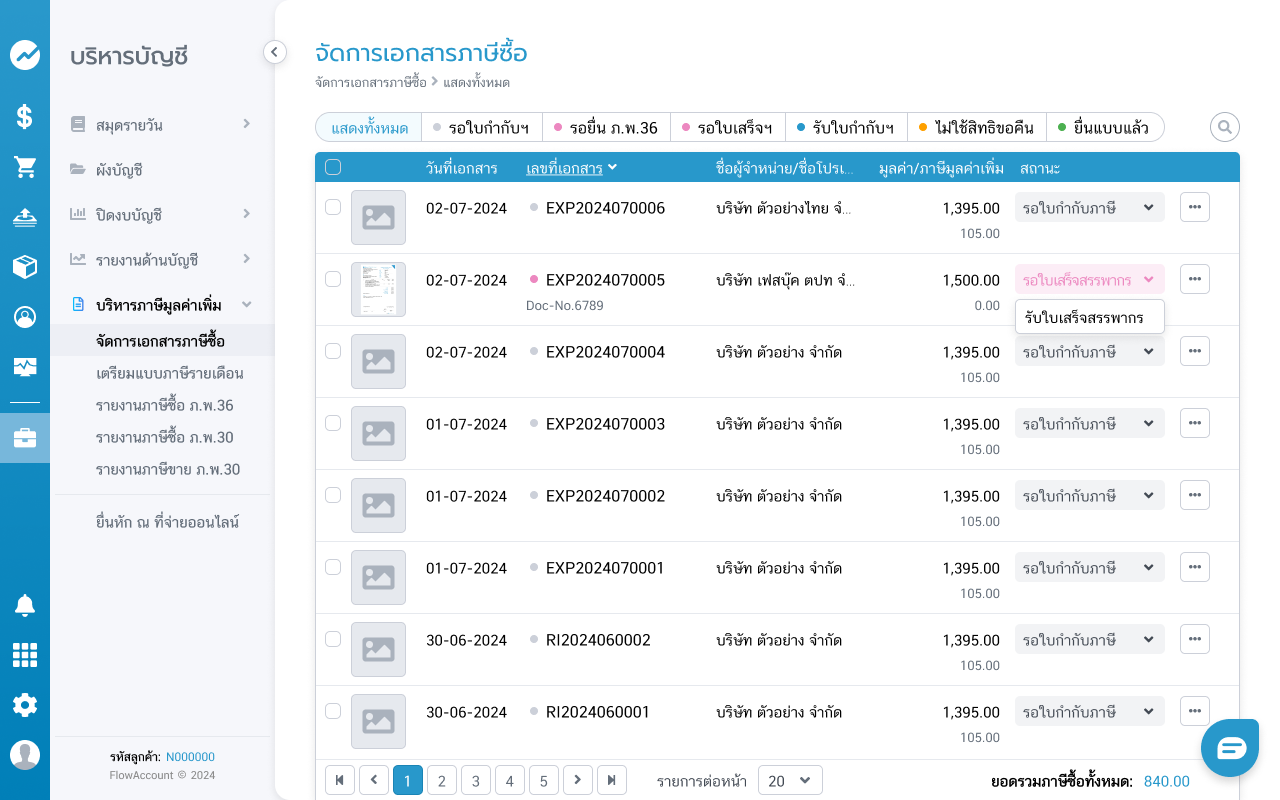This screenshot has width=1280, height=800.
Task: Click the search magnifier icon
Action: tap(1225, 127)
